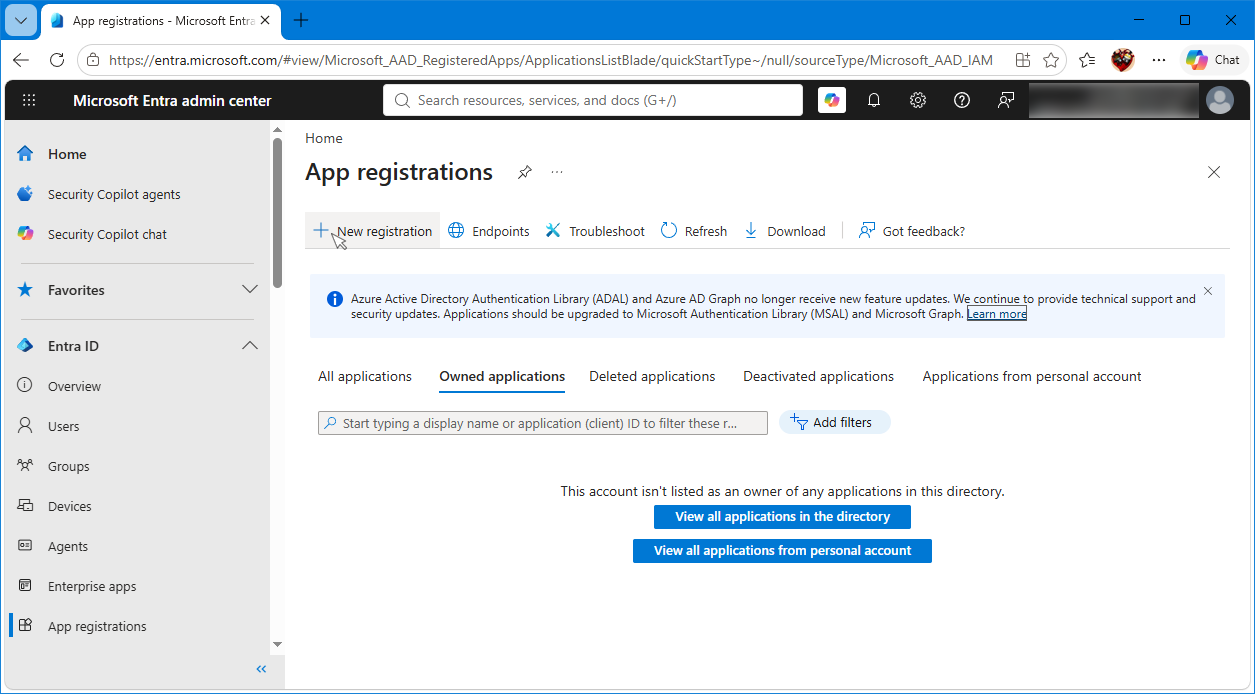Image resolution: width=1255 pixels, height=694 pixels.
Task: Expand the Favorites section chevron
Action: tap(250, 290)
